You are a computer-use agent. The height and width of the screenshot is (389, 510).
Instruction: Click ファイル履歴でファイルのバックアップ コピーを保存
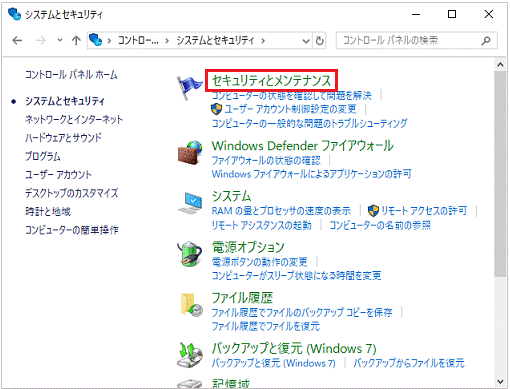tap(302, 312)
